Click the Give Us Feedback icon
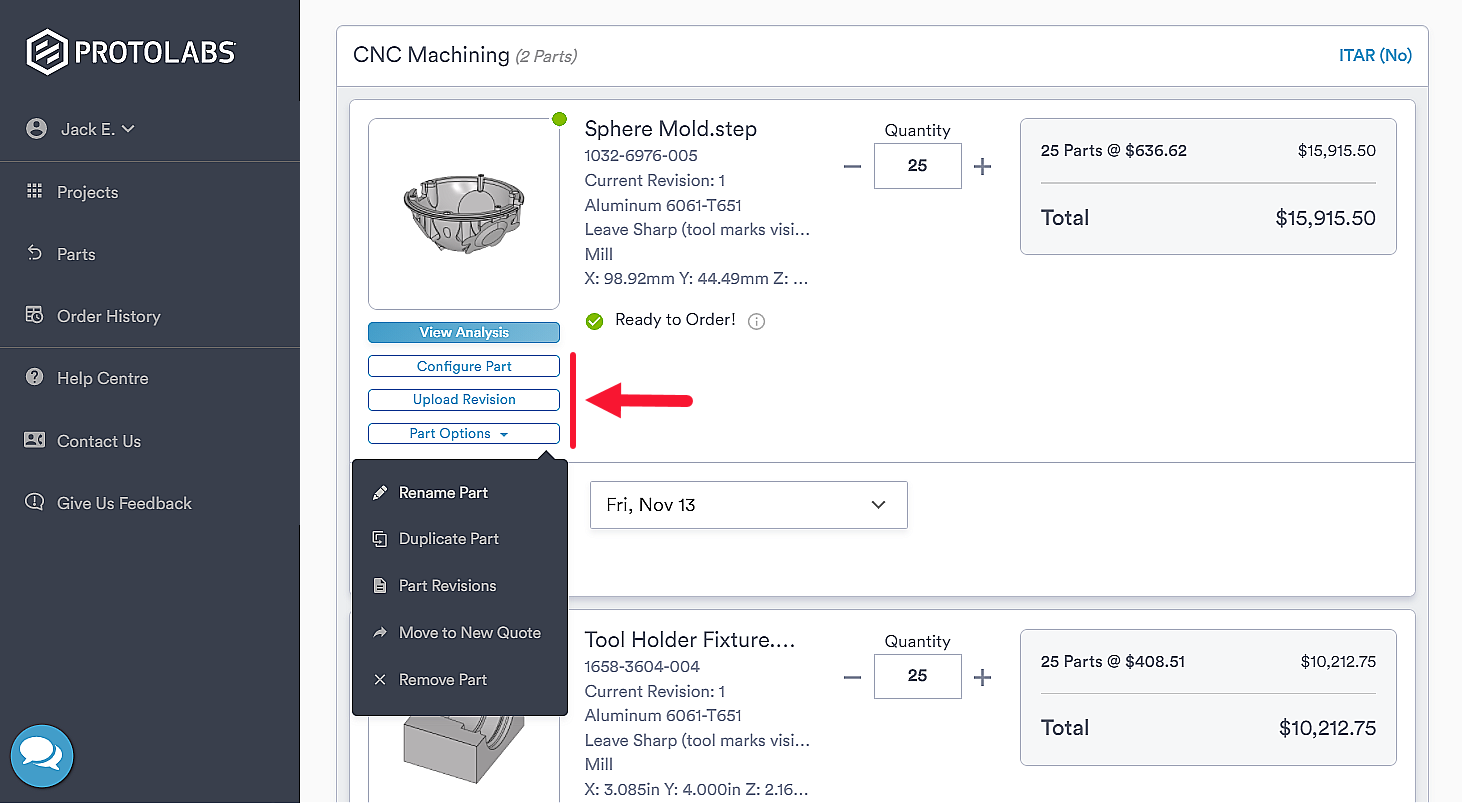 [x=35, y=502]
